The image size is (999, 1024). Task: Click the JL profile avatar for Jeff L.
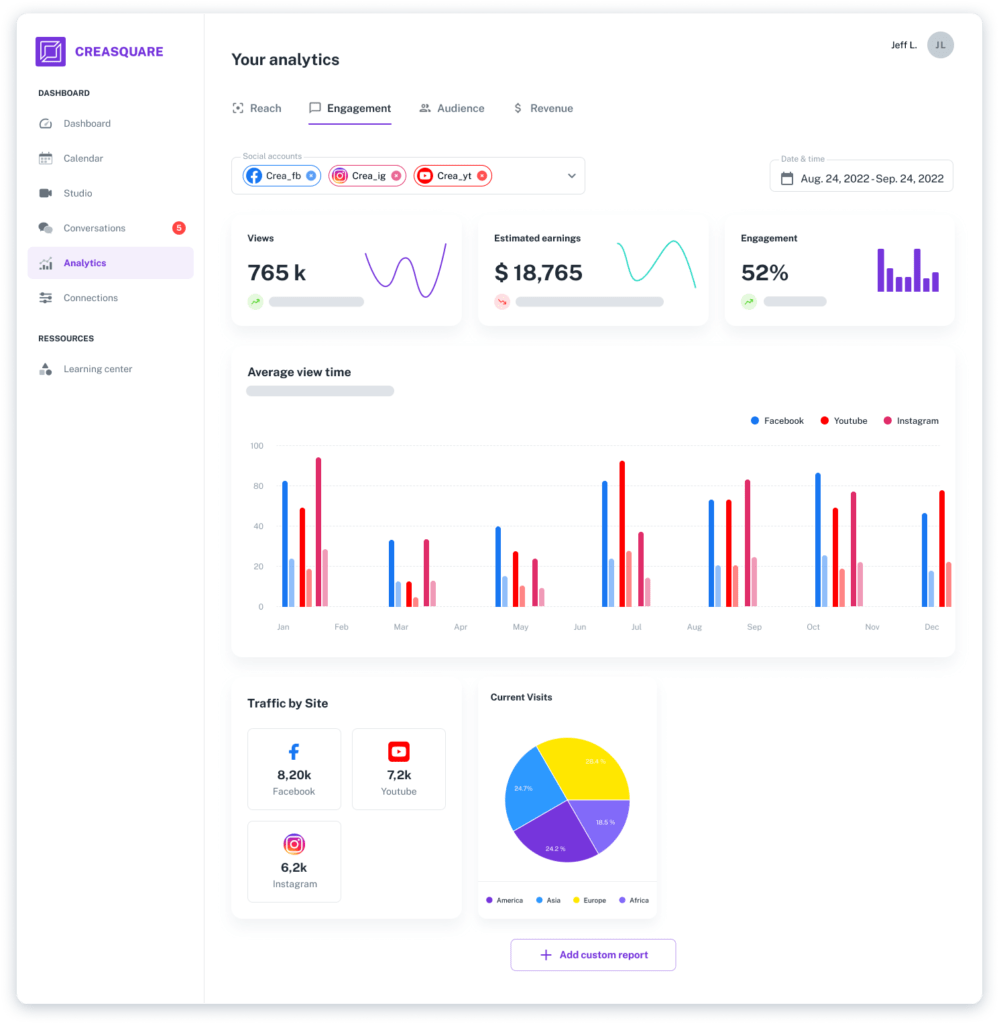(x=940, y=45)
